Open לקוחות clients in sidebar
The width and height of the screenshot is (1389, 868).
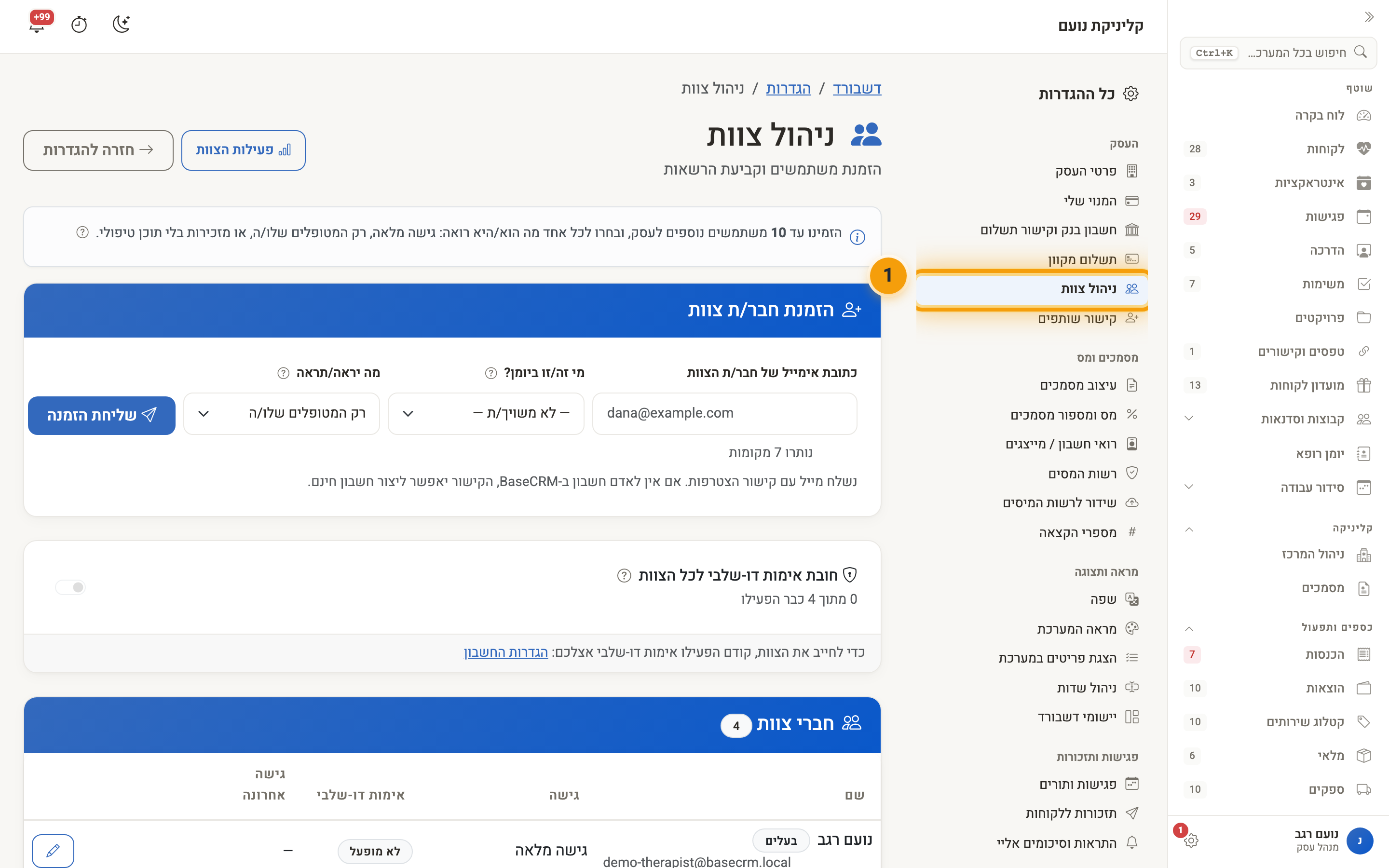coord(1278,149)
